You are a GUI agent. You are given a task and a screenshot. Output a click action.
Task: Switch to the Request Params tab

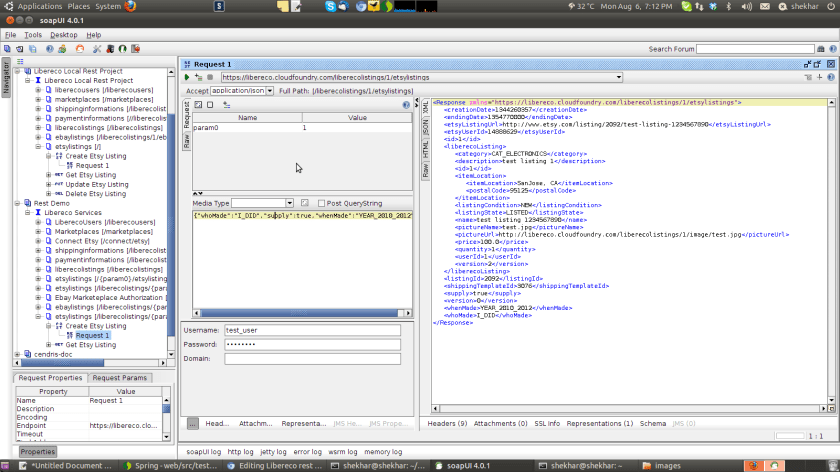(120, 378)
